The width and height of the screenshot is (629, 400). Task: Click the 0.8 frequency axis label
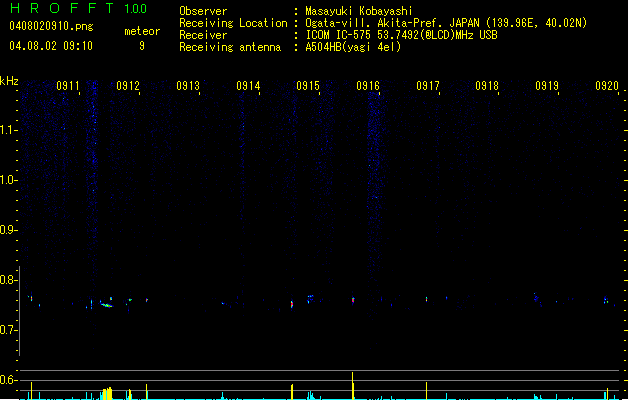8,280
